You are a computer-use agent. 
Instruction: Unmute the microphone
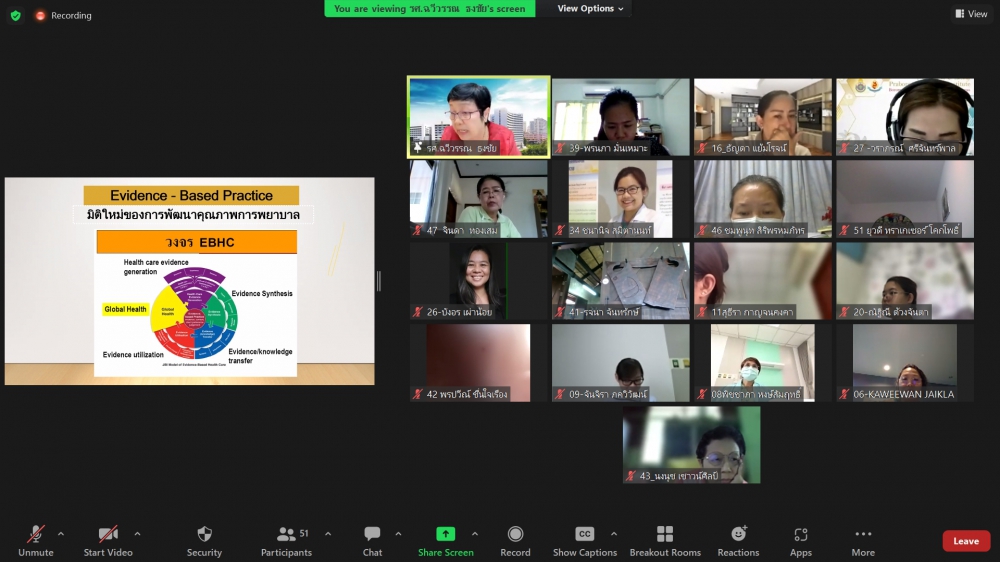click(36, 535)
